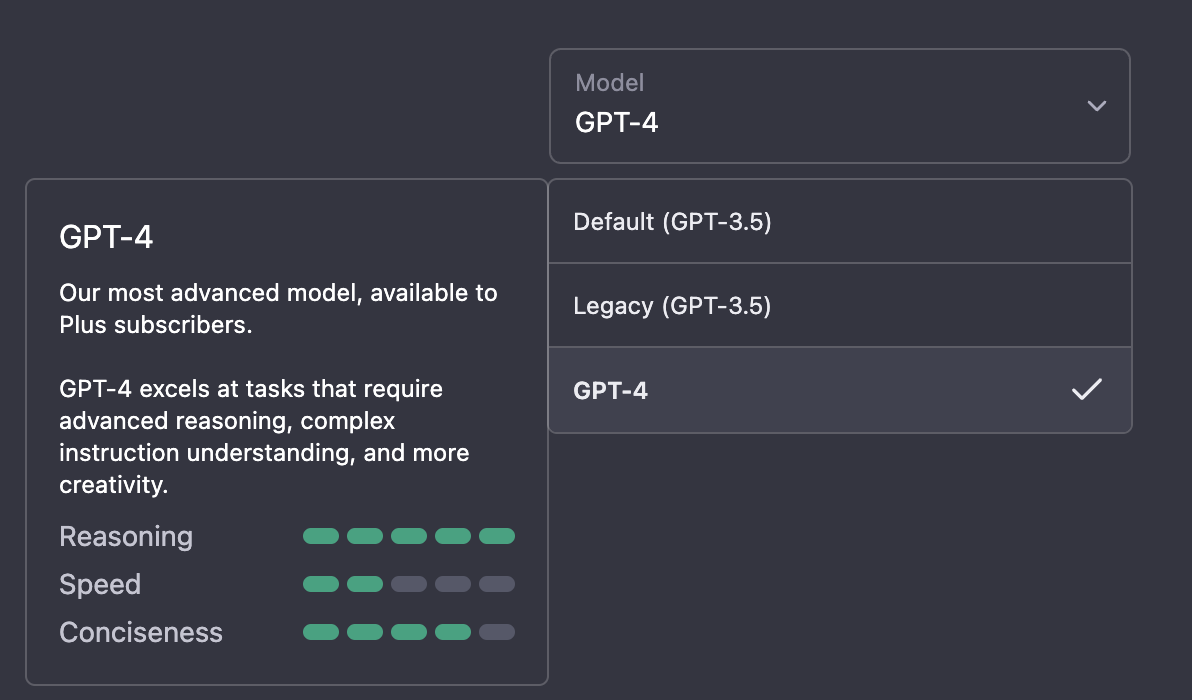This screenshot has width=1192, height=700.
Task: Click the checkmark next to GPT-4
Action: (x=1087, y=390)
